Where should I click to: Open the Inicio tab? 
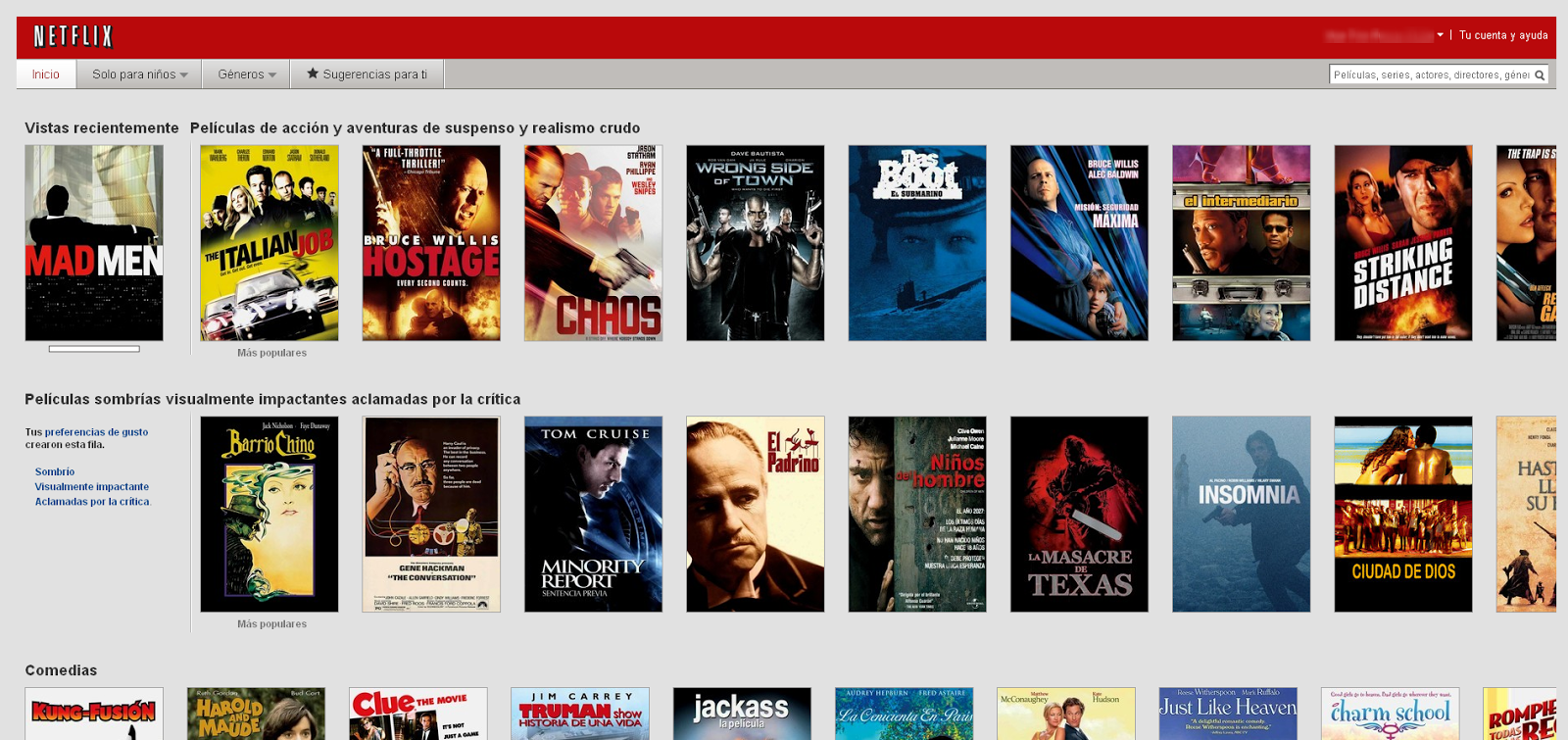(46, 74)
